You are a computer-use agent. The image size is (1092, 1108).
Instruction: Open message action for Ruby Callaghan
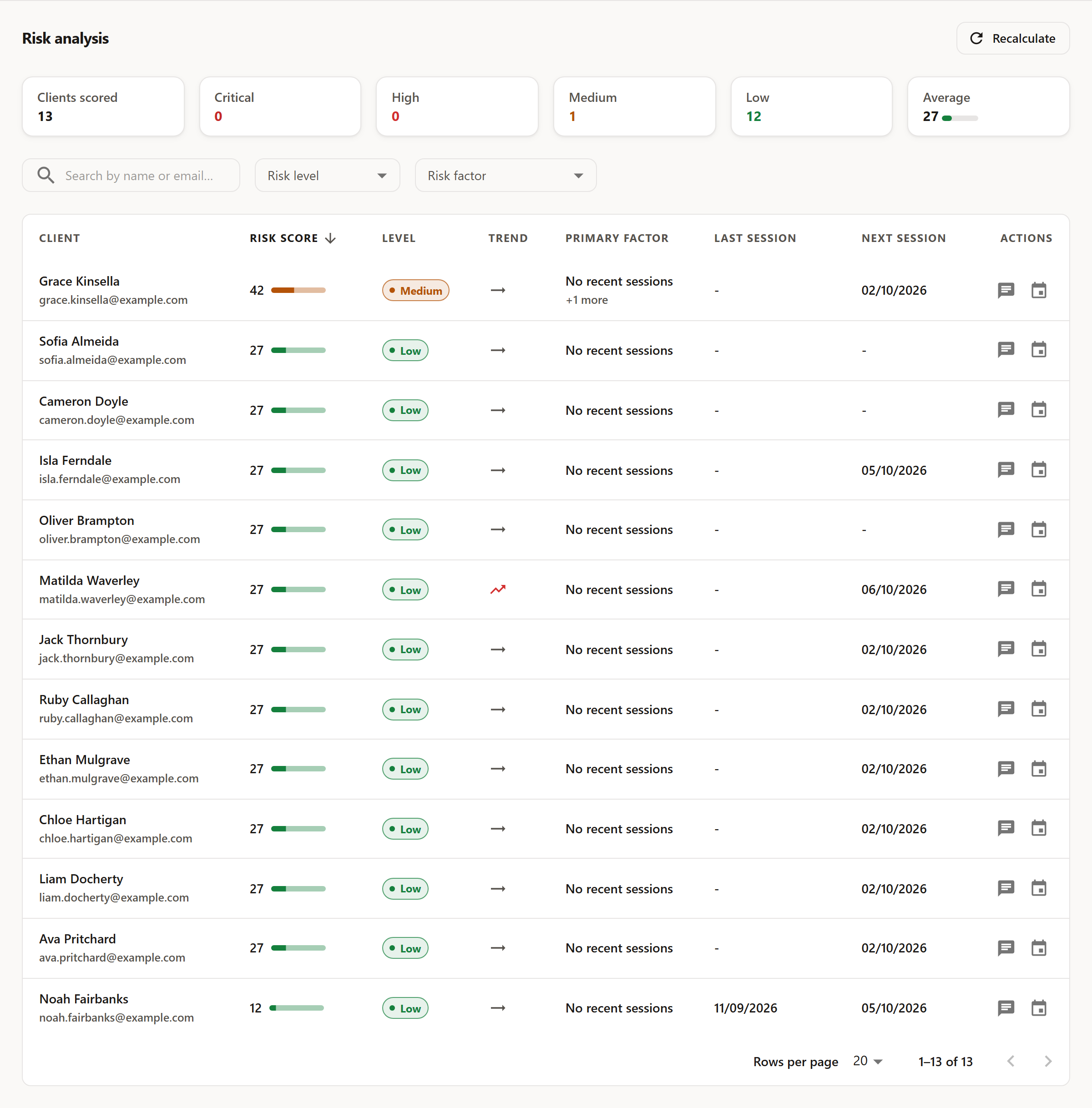pyautogui.click(x=1006, y=709)
